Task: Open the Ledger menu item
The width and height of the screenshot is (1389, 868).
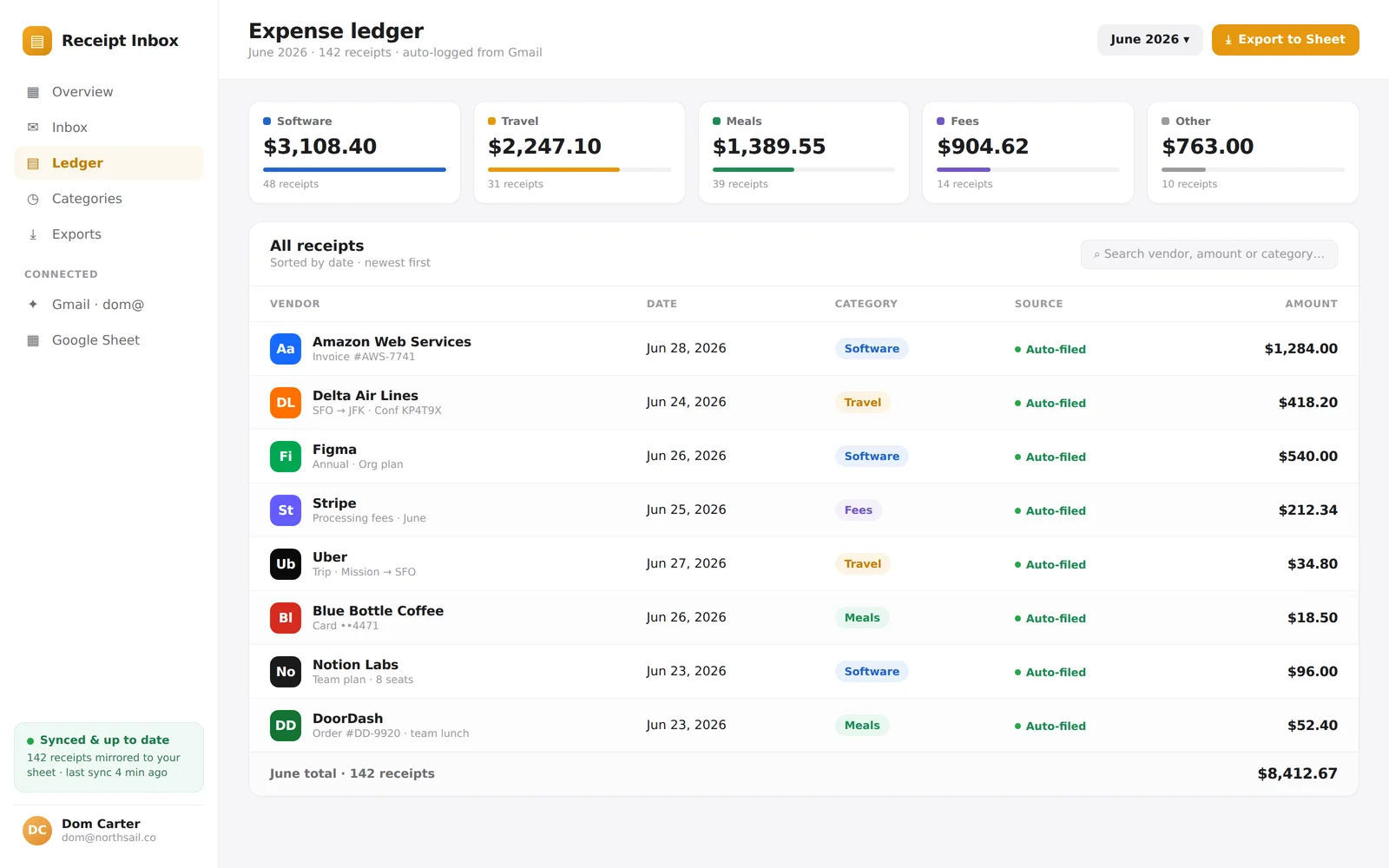Action: coord(109,163)
